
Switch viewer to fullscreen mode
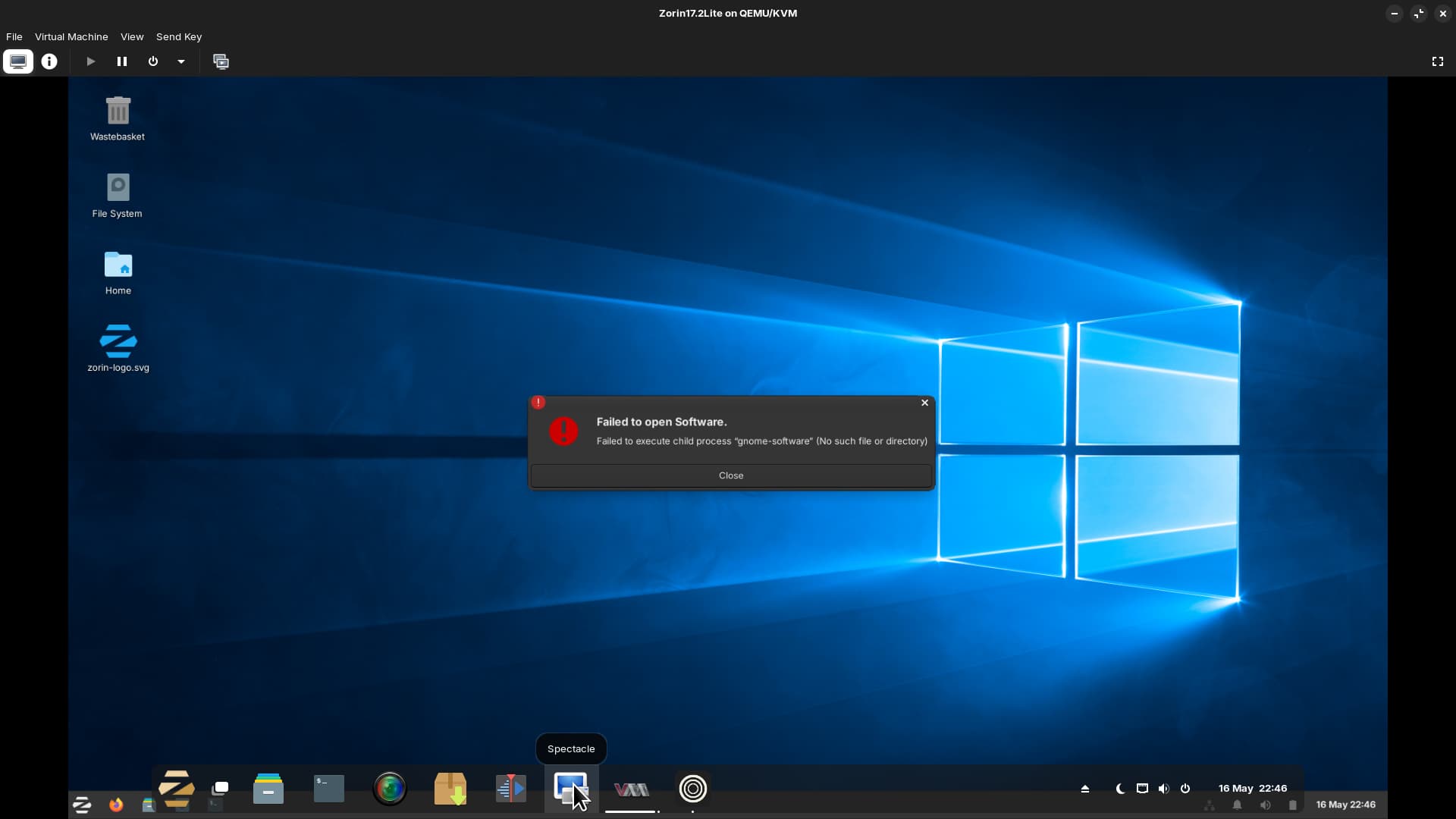[1438, 61]
